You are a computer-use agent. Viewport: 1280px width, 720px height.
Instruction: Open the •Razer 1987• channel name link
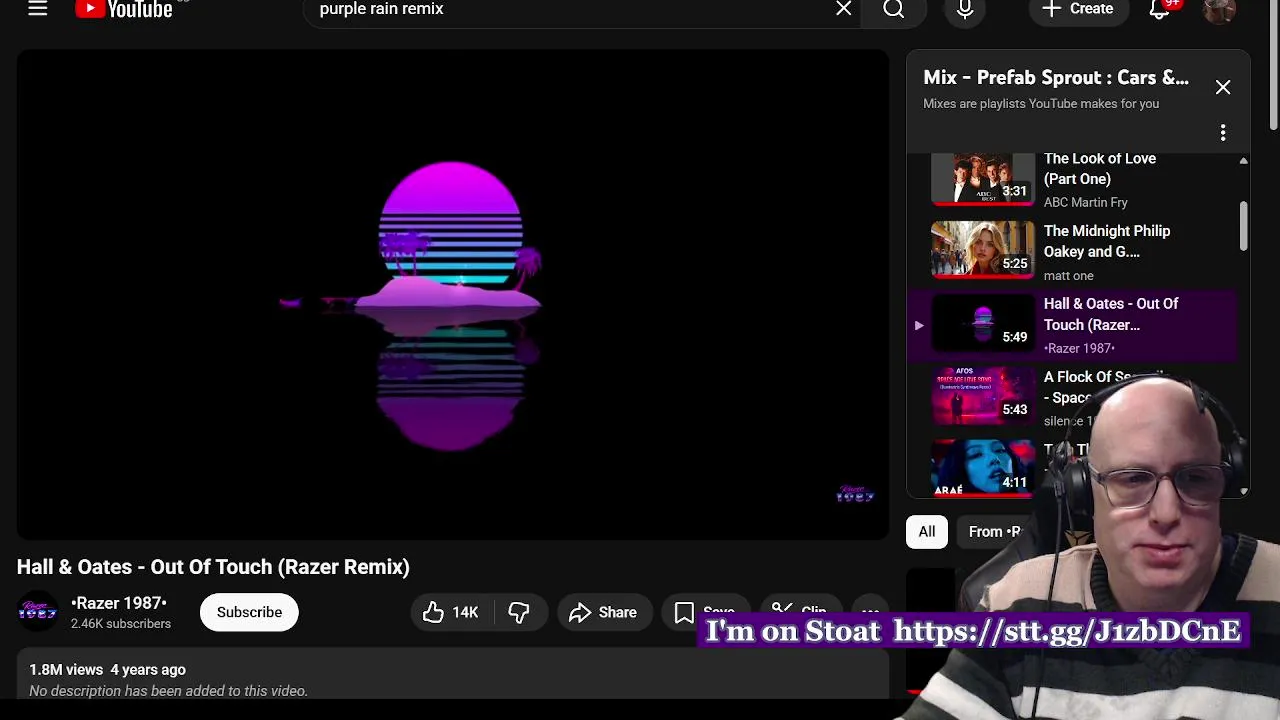coord(119,603)
